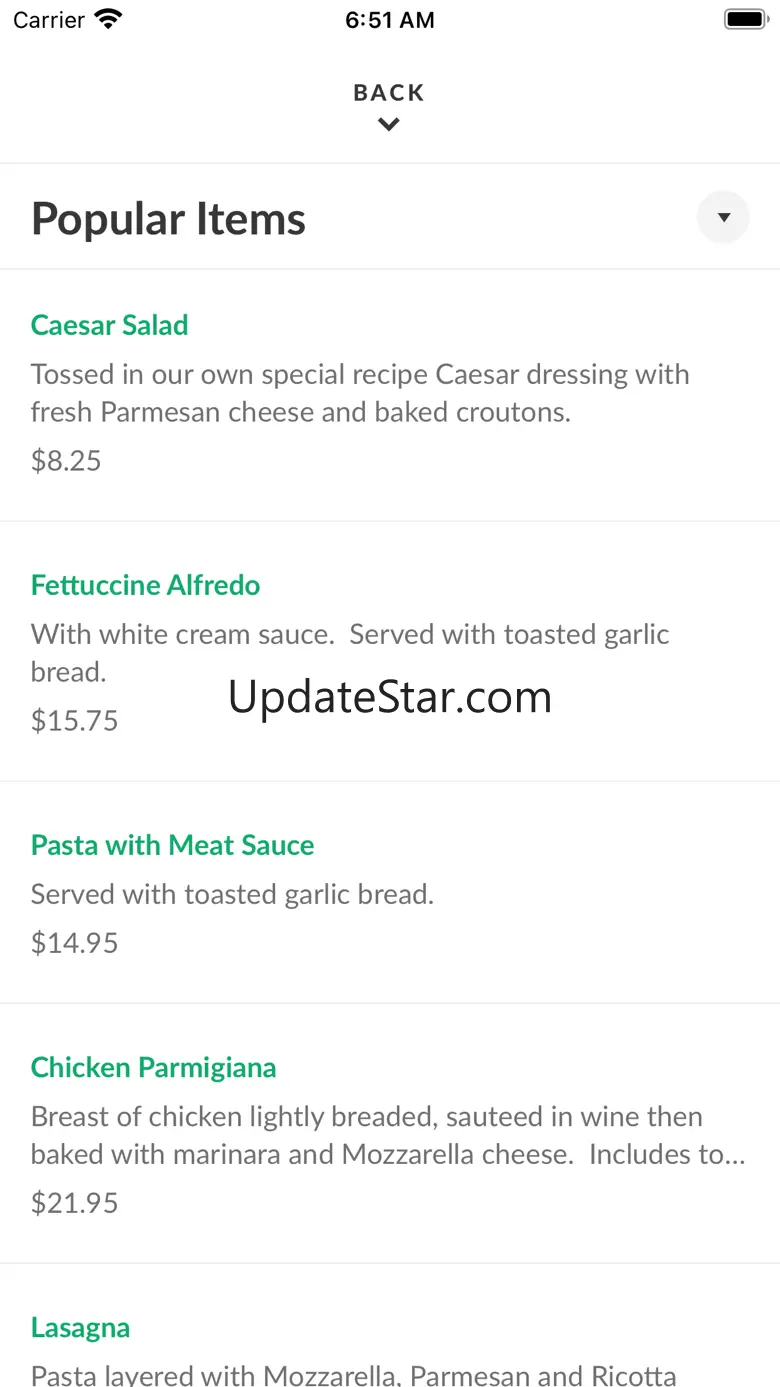Tap the Lasagna description text
Screen dimensions: 780x1387
click(x=354, y=1375)
